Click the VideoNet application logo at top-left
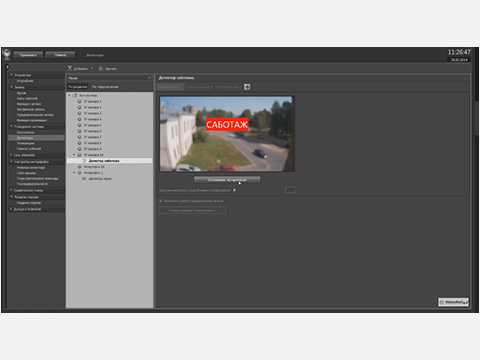This screenshot has width=480, height=360. coord(7,54)
